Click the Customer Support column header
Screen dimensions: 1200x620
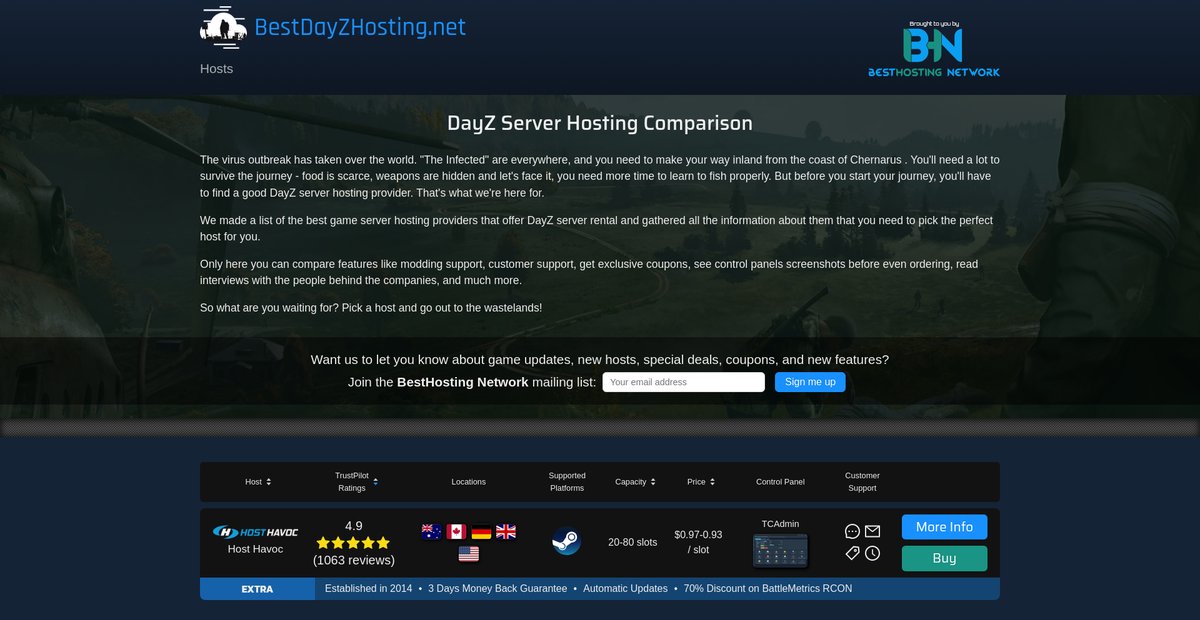(x=862, y=482)
